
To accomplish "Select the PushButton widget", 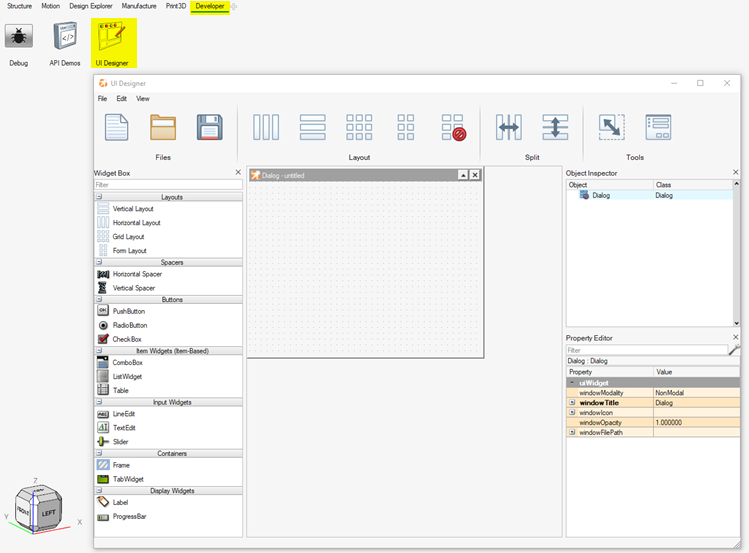I will pyautogui.click(x=128, y=311).
